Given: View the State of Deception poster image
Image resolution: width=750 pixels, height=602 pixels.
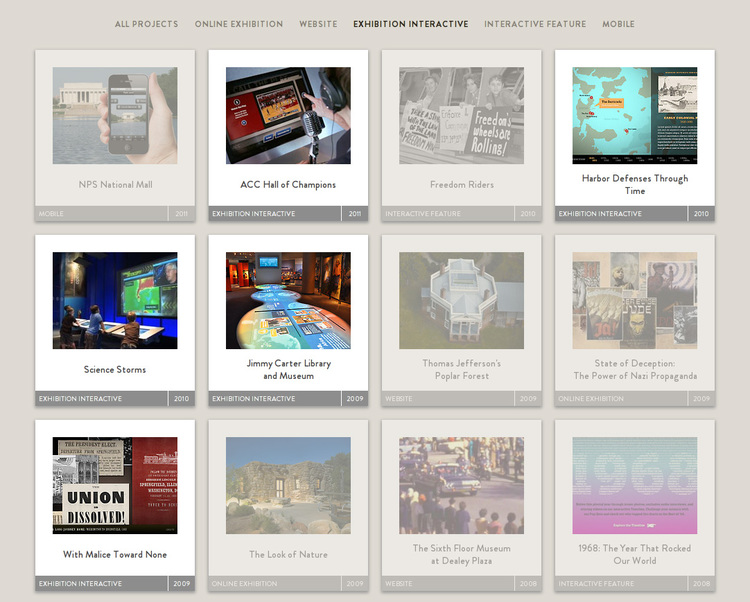Looking at the screenshot, I should pyautogui.click(x=634, y=300).
